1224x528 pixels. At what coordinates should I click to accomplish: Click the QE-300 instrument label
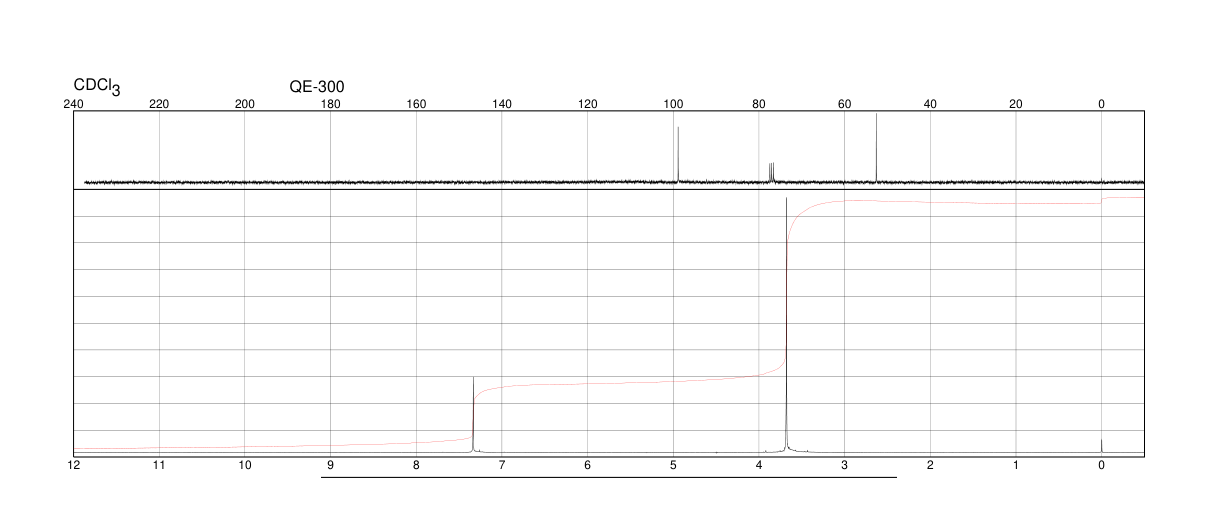click(x=317, y=87)
